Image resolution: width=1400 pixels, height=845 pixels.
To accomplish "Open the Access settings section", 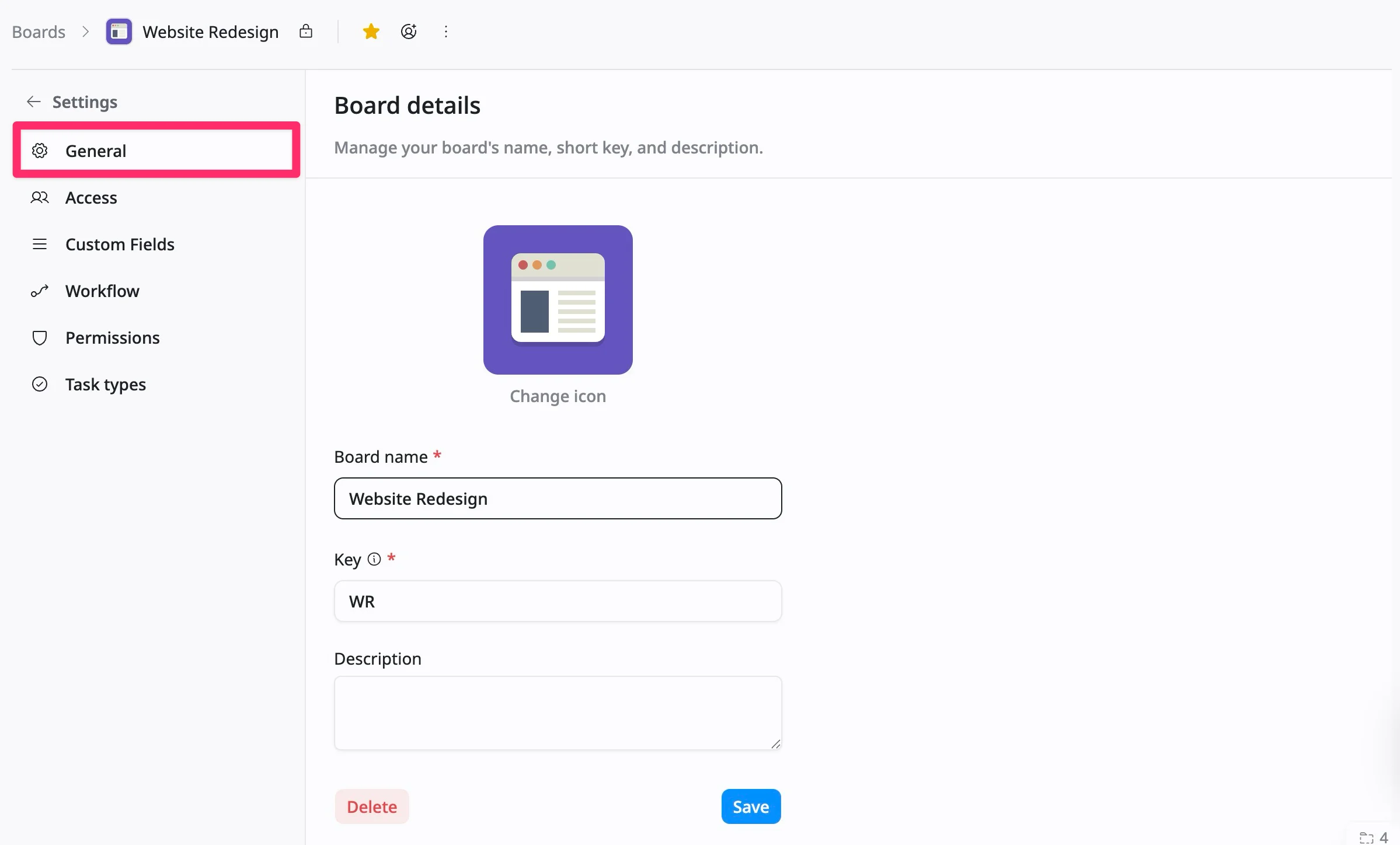I will click(156, 198).
